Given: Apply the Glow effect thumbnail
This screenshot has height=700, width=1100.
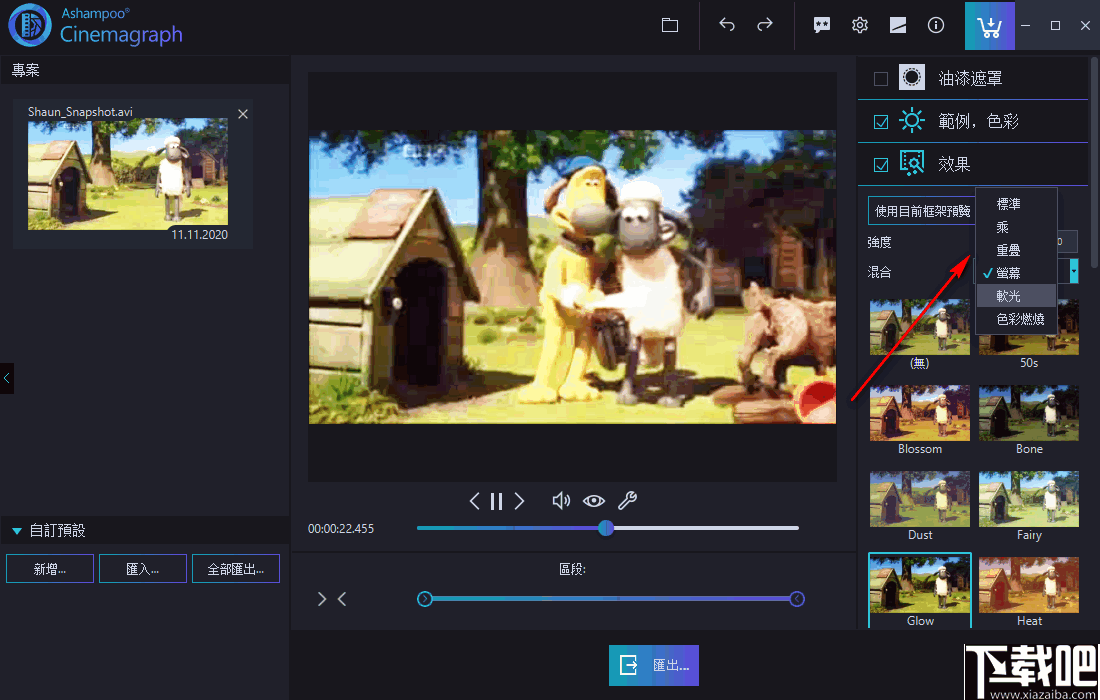Looking at the screenshot, I should (x=919, y=585).
